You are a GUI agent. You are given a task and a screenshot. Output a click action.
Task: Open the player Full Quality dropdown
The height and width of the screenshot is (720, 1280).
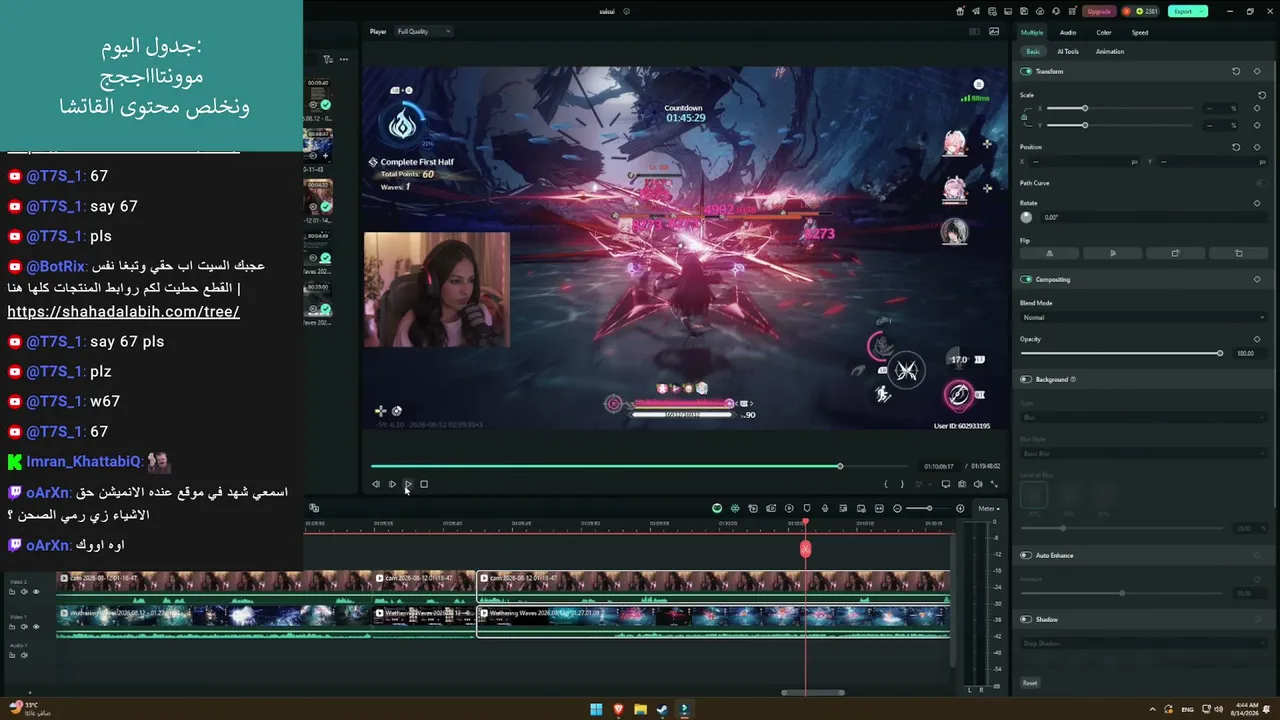tap(423, 31)
